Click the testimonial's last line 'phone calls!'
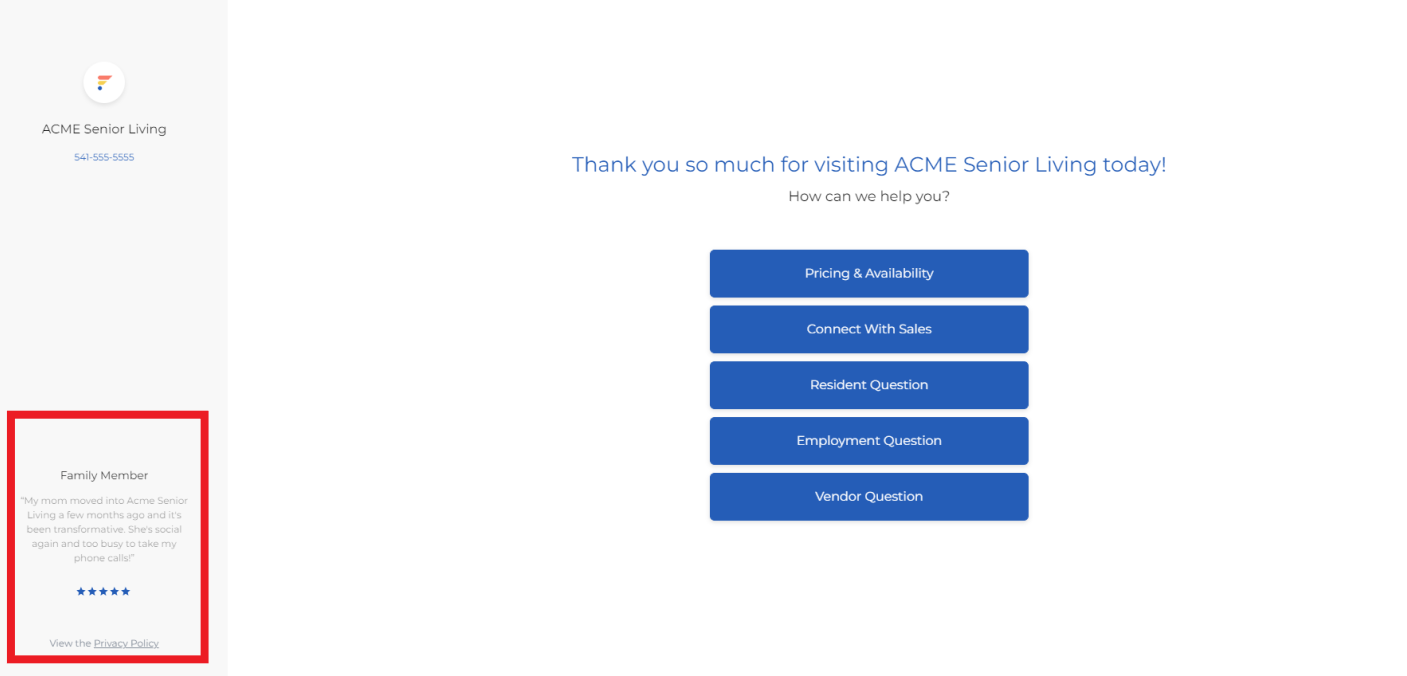This screenshot has height=676, width=1407. (x=104, y=558)
